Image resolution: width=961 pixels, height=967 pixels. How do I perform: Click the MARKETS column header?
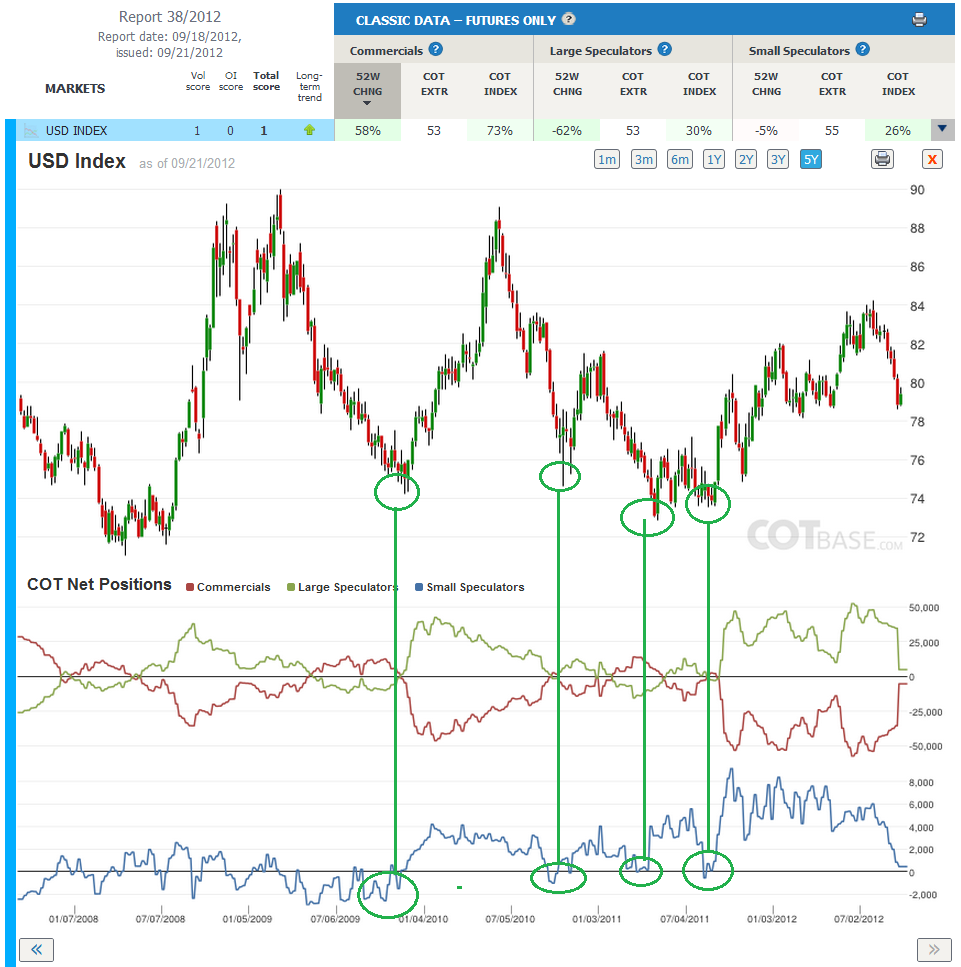pos(75,89)
